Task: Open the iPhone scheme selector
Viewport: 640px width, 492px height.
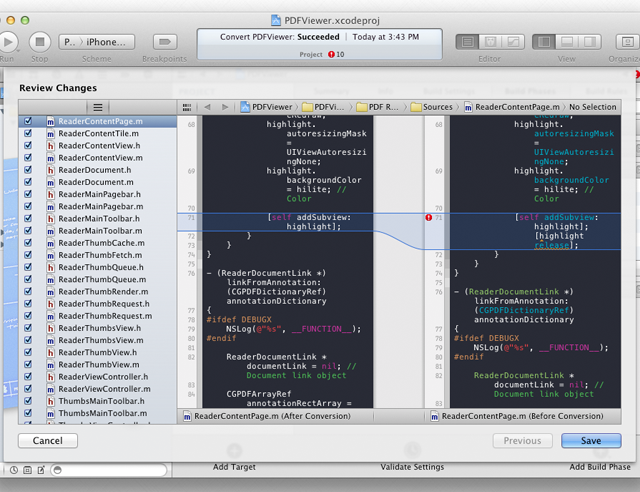Action: coord(97,42)
